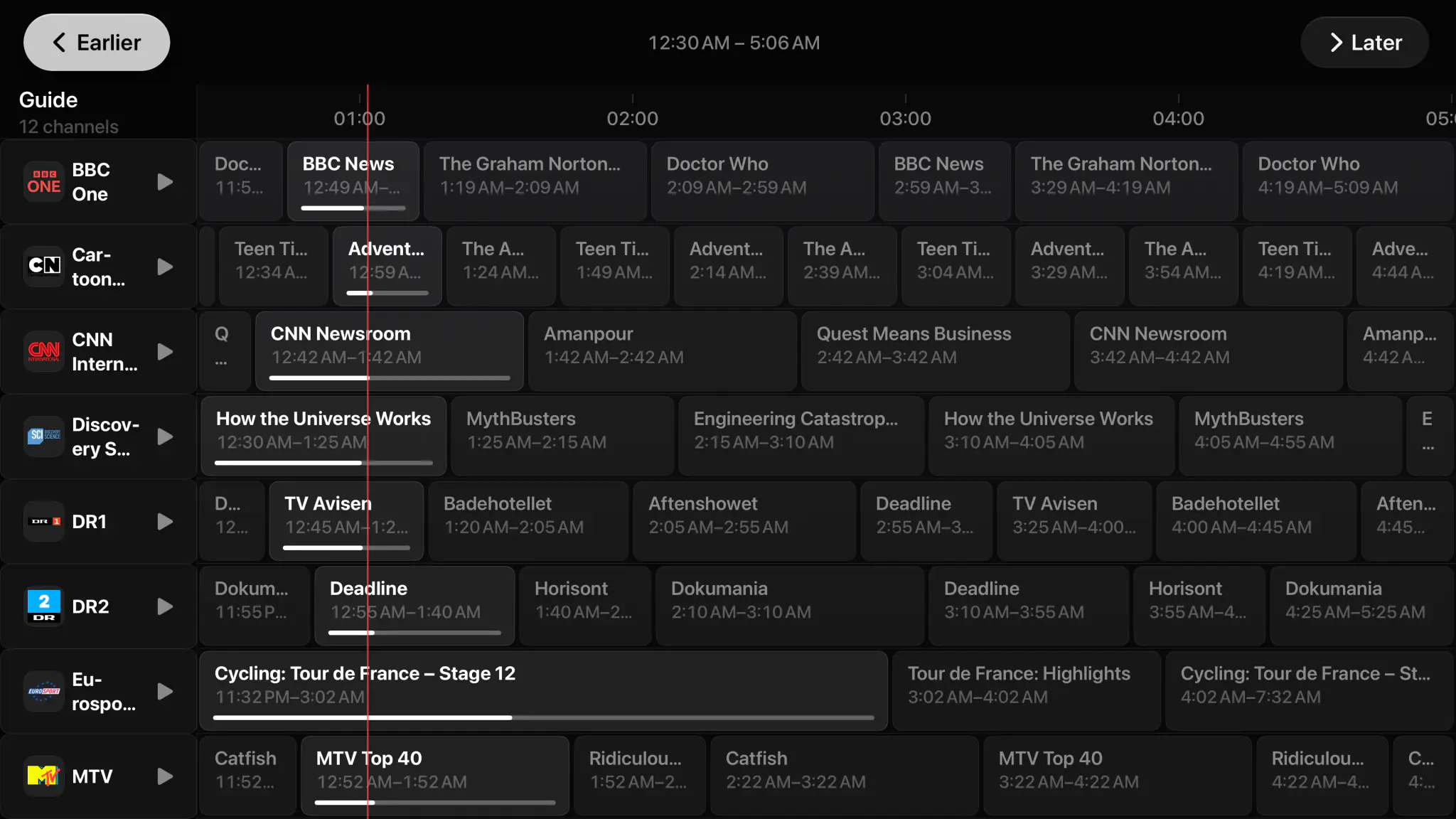Select MTV Top 40 at 3:22 AM
This screenshot has width=1456, height=819.
tap(1118, 776)
